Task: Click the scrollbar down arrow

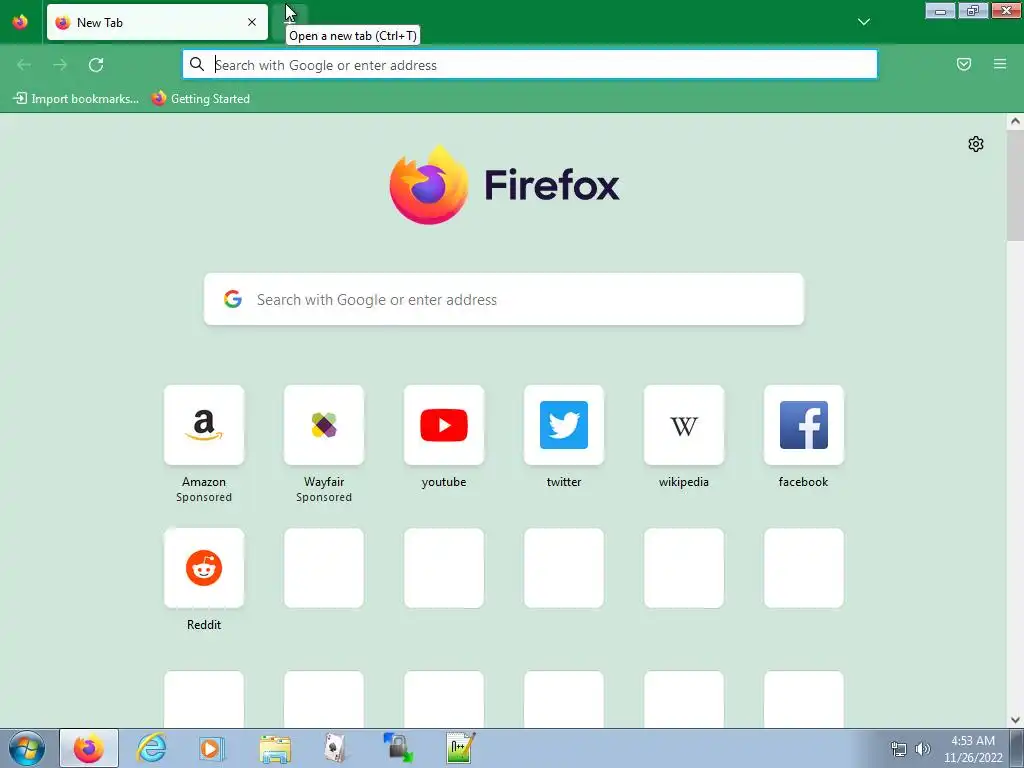Action: [x=1015, y=720]
